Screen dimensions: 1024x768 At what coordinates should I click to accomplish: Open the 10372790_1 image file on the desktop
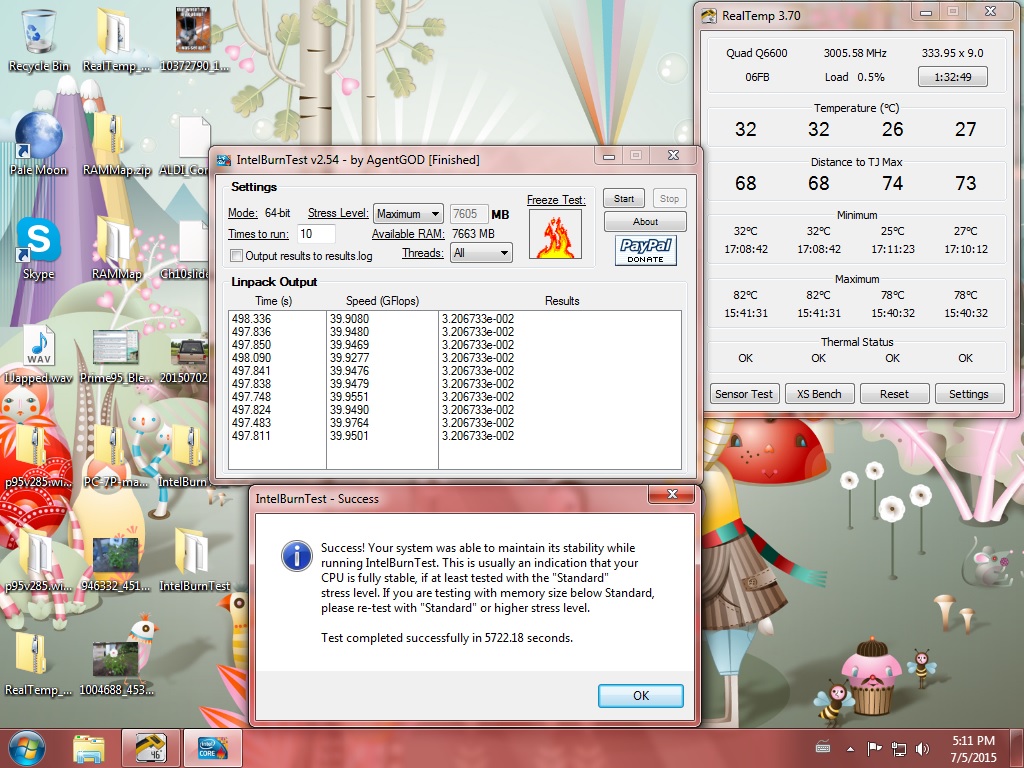click(193, 39)
